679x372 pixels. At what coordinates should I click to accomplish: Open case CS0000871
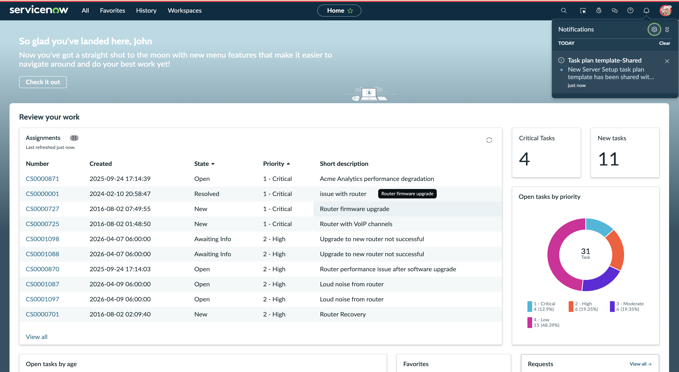pyautogui.click(x=42, y=178)
